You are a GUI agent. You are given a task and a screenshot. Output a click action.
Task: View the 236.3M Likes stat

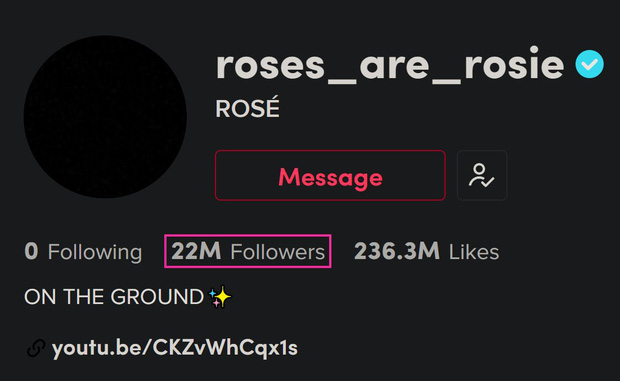point(427,251)
